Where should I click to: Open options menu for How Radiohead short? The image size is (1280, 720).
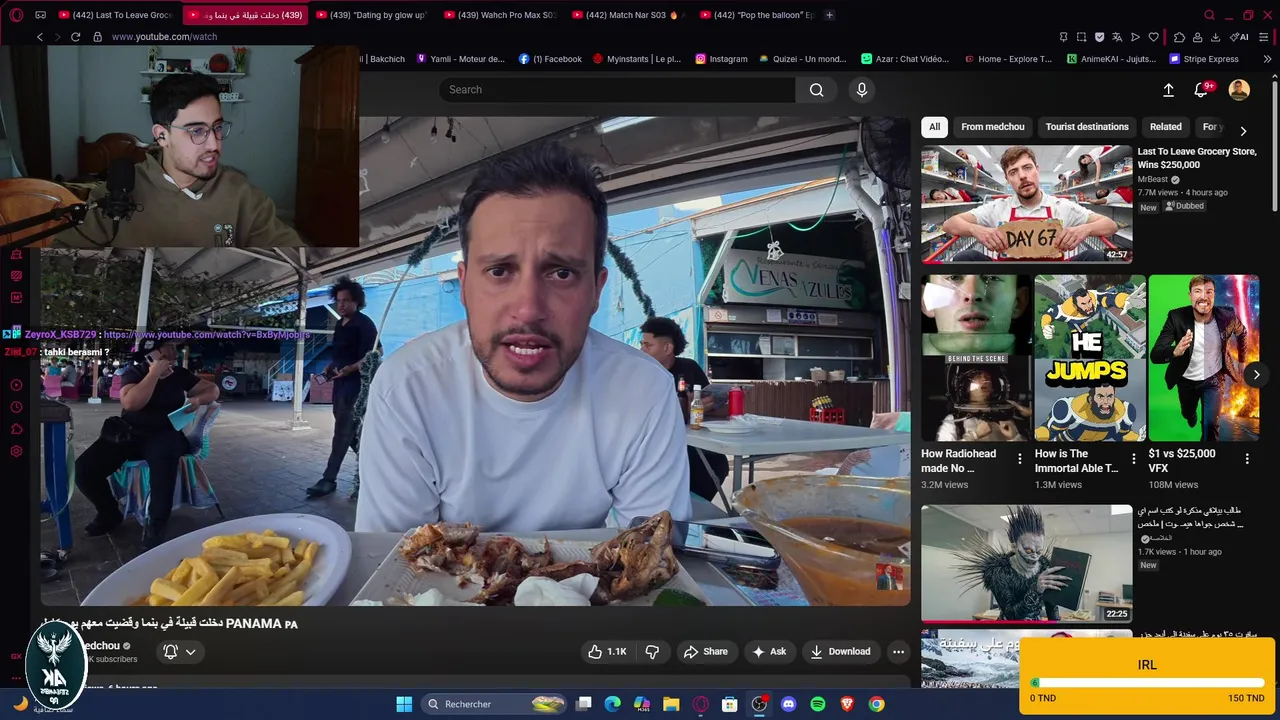click(1020, 459)
